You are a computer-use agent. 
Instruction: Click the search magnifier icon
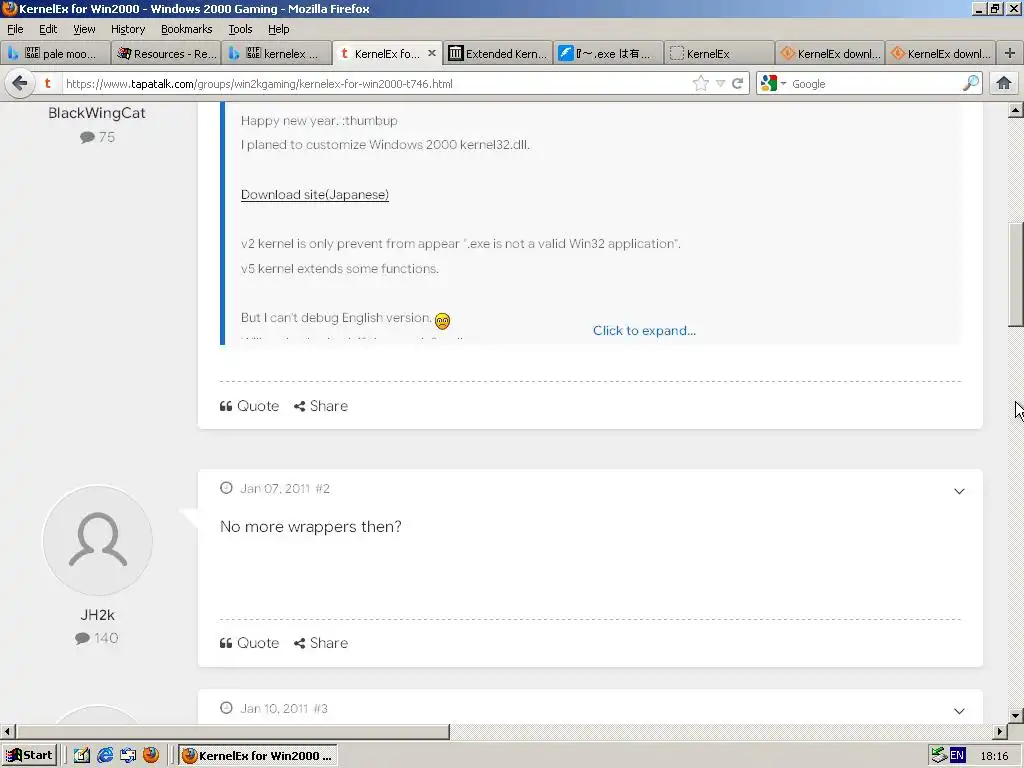click(x=970, y=83)
